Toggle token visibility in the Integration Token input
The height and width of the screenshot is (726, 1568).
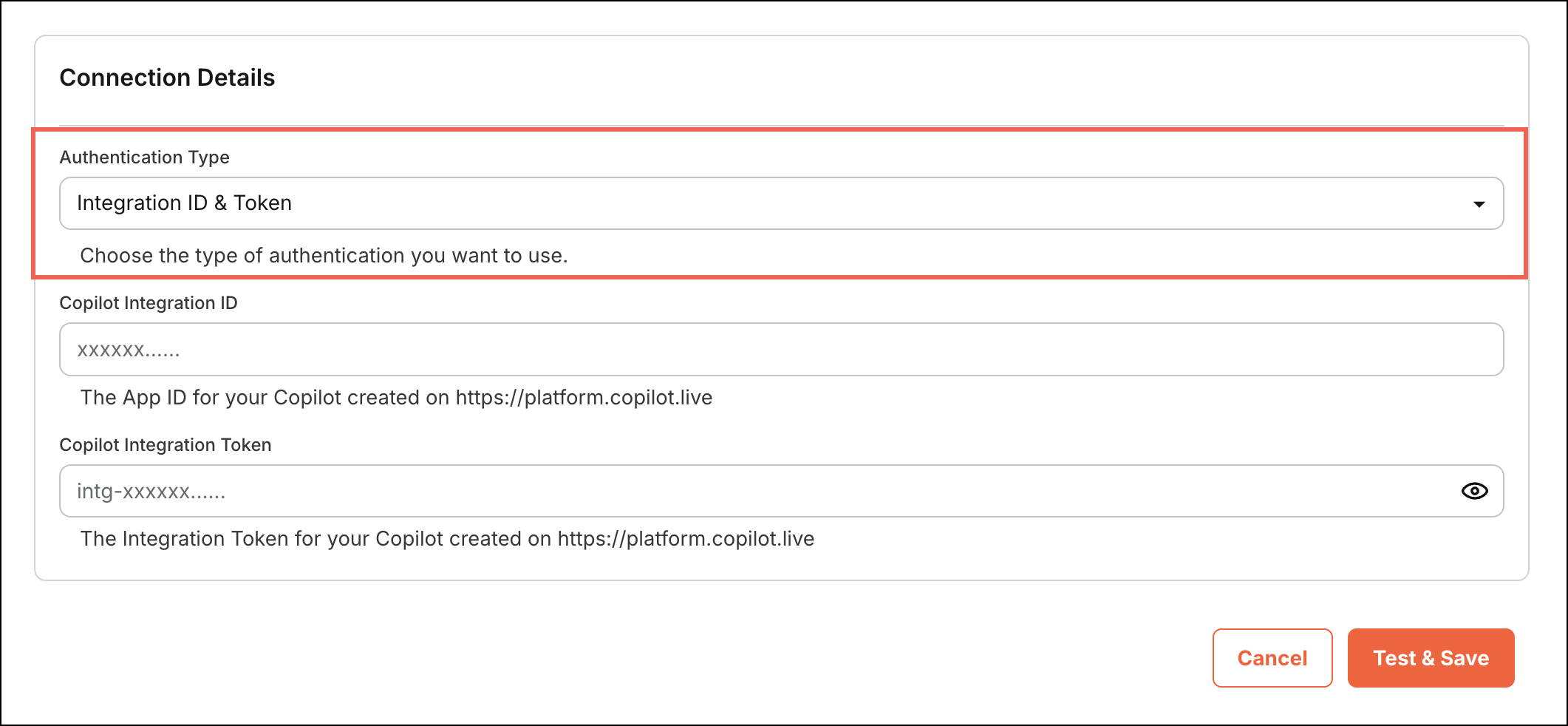(1474, 490)
